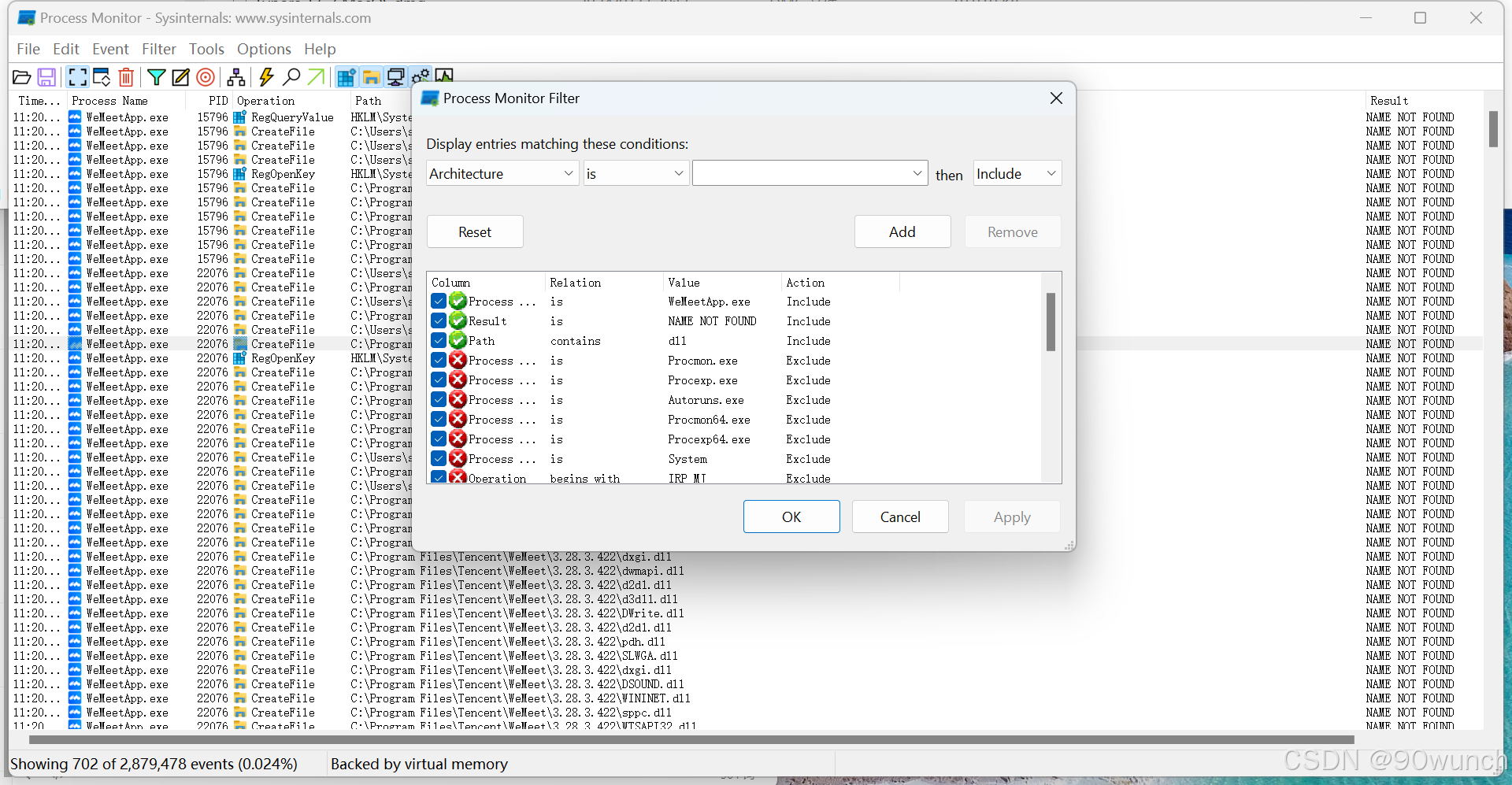
Task: Click the Include icon of the WeMeetApp.exe filter
Action: (x=458, y=302)
